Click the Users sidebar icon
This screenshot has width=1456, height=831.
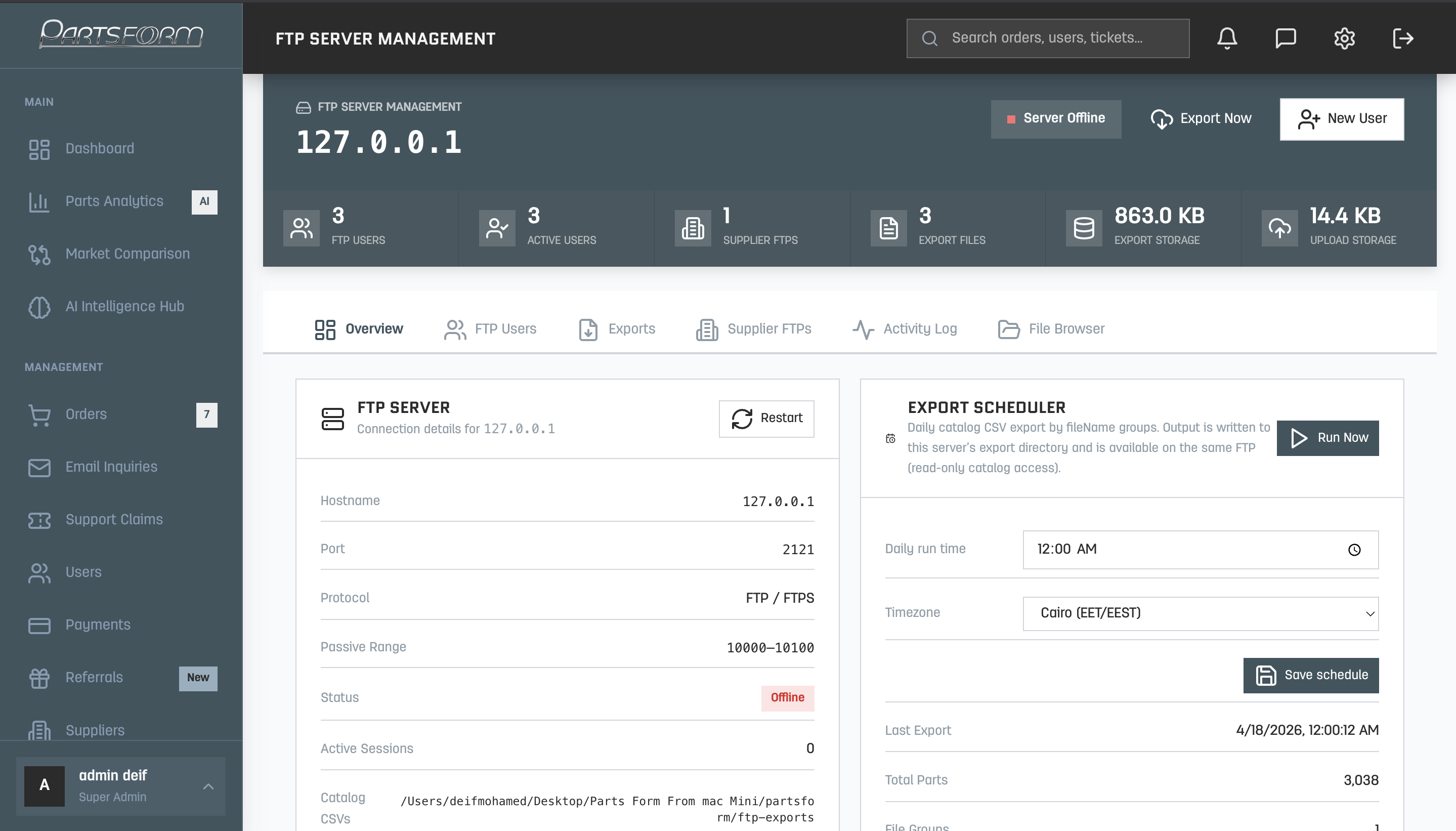[x=39, y=572]
